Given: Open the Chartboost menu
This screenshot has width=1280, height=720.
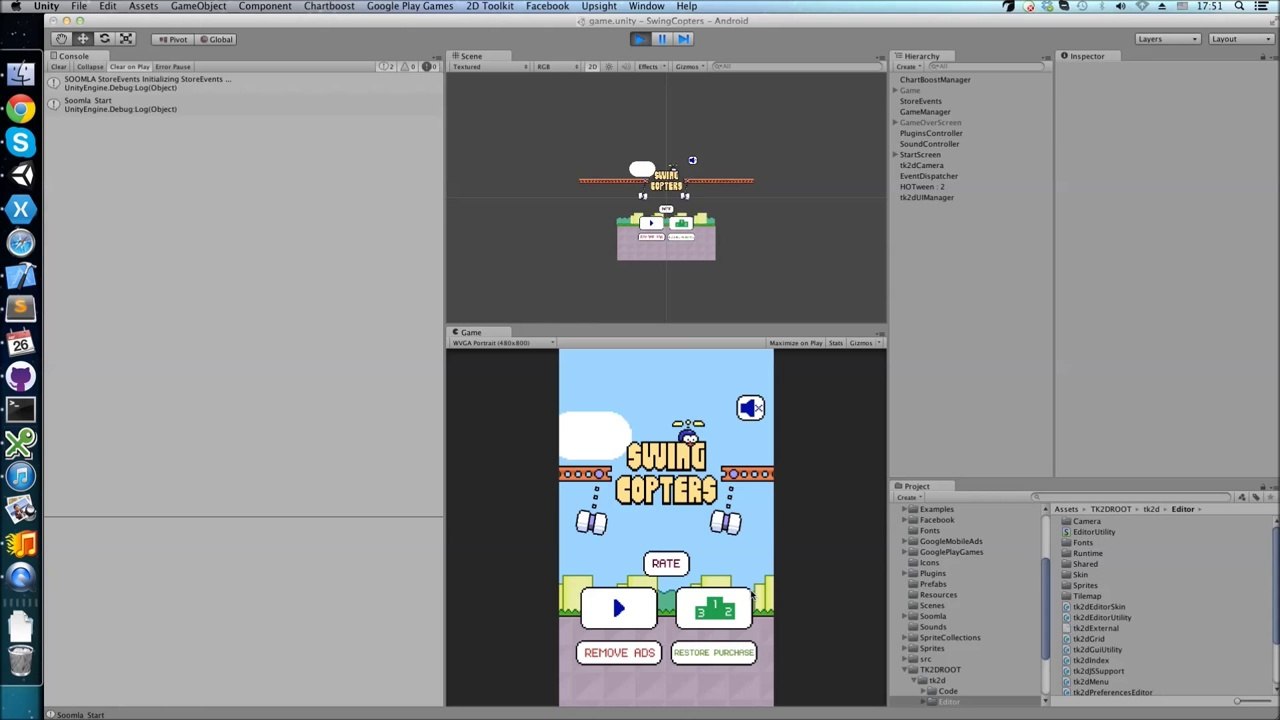Looking at the screenshot, I should (329, 6).
